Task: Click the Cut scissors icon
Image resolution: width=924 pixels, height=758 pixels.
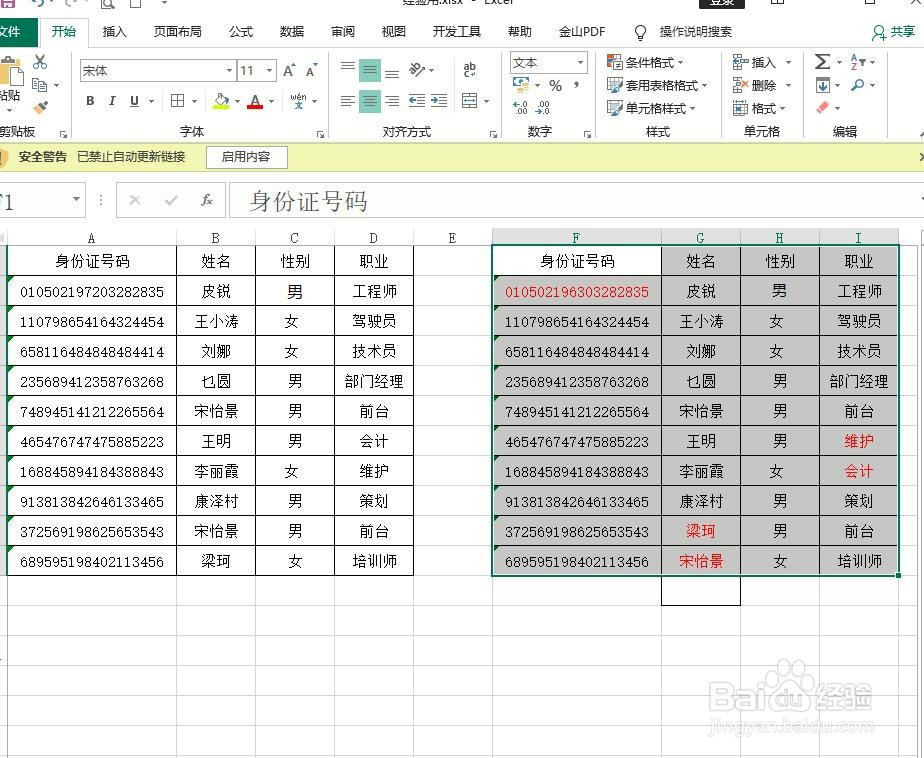Action: pos(40,61)
